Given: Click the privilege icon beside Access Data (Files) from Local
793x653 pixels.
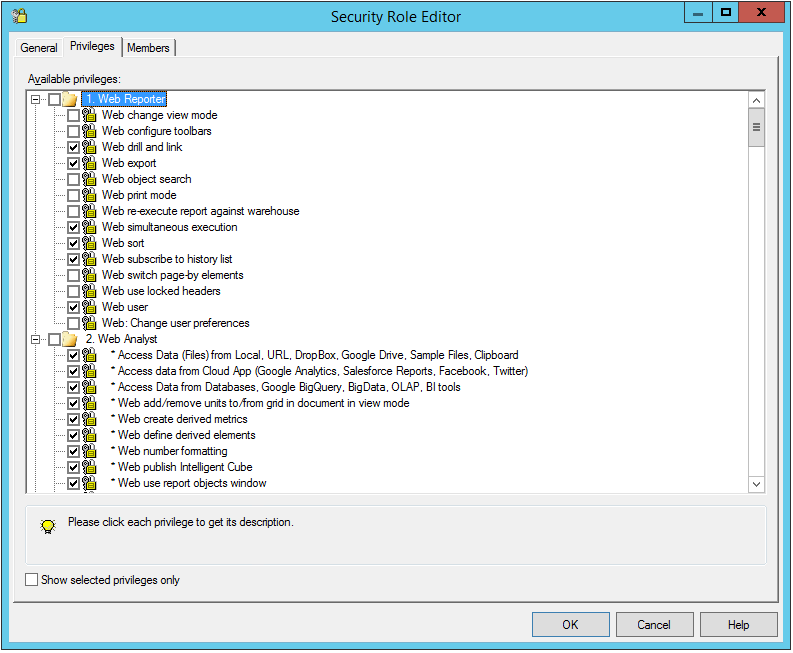Looking at the screenshot, I should [x=89, y=355].
